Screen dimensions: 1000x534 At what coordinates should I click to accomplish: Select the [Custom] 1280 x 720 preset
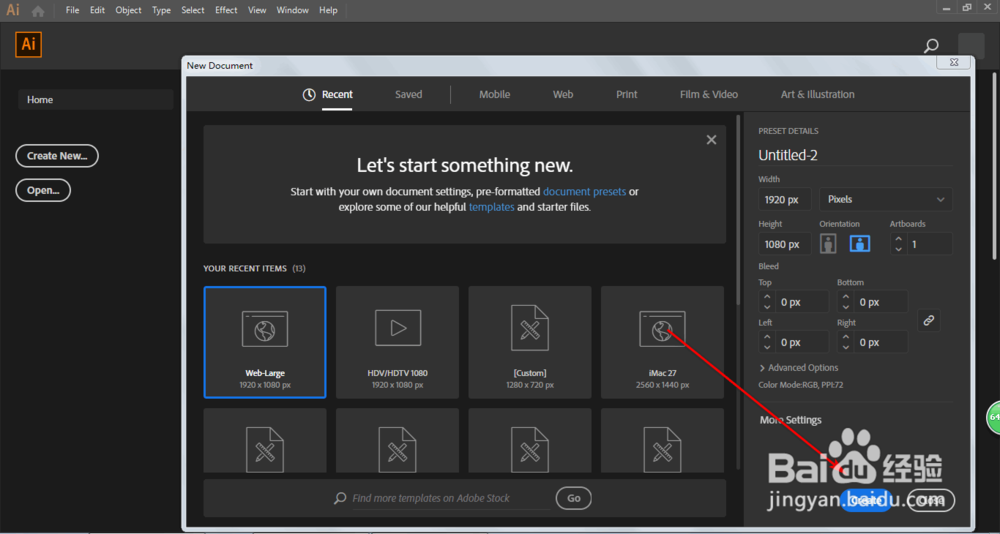(530, 342)
